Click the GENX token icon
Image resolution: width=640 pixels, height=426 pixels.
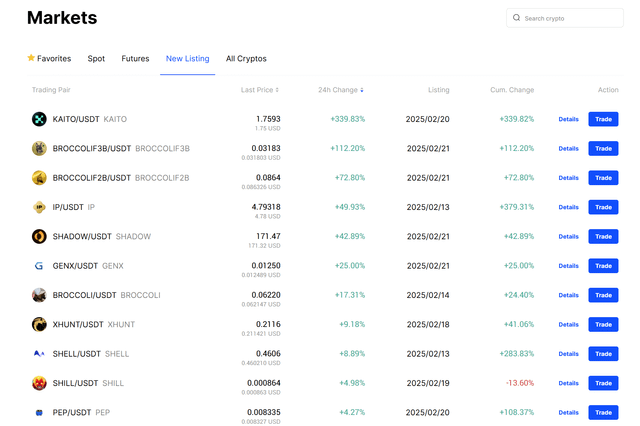click(x=39, y=266)
